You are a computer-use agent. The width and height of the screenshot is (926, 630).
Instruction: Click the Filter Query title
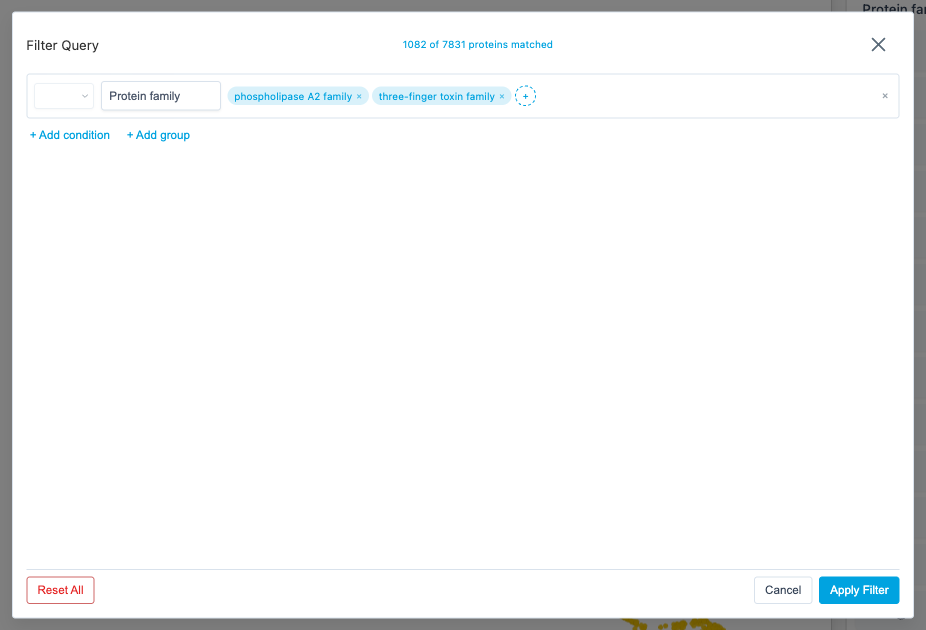pos(63,45)
